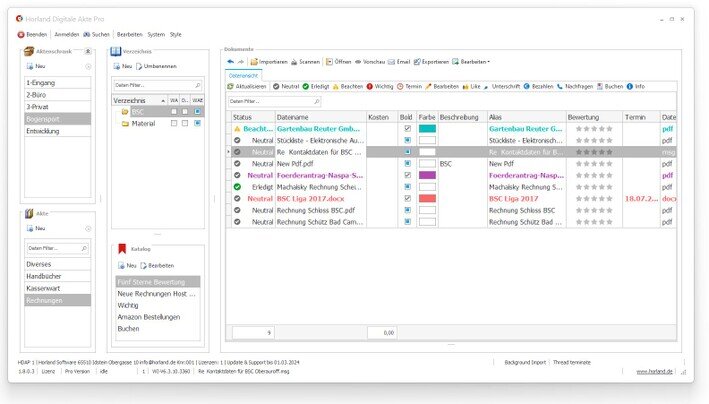The width and height of the screenshot is (709, 404).
Task: Click the Beenden icon in the menu bar
Action: [20, 34]
